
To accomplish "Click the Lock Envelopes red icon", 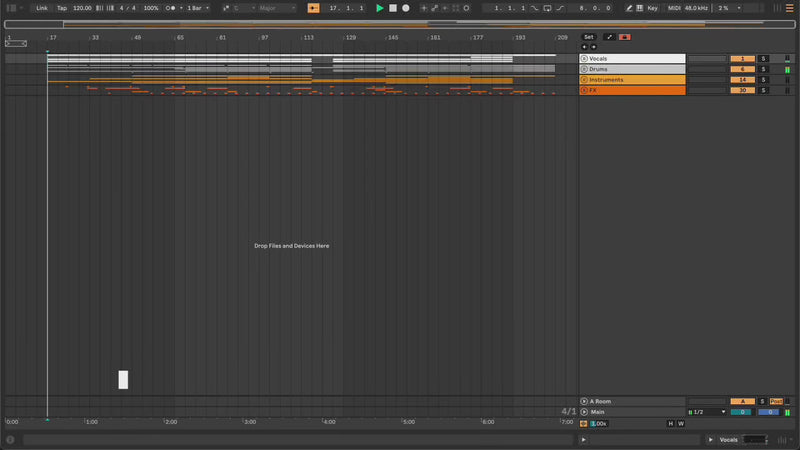I will click(625, 37).
